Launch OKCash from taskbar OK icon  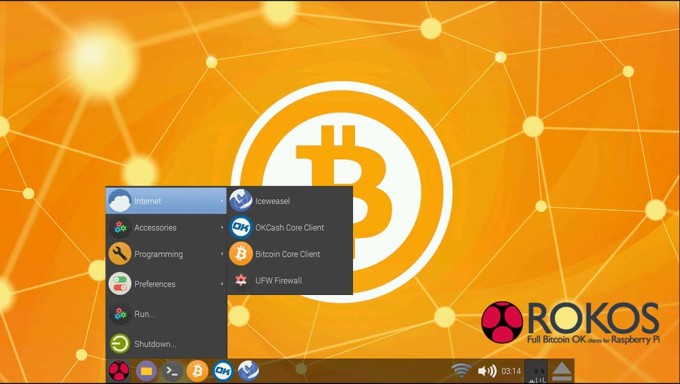pos(223,371)
